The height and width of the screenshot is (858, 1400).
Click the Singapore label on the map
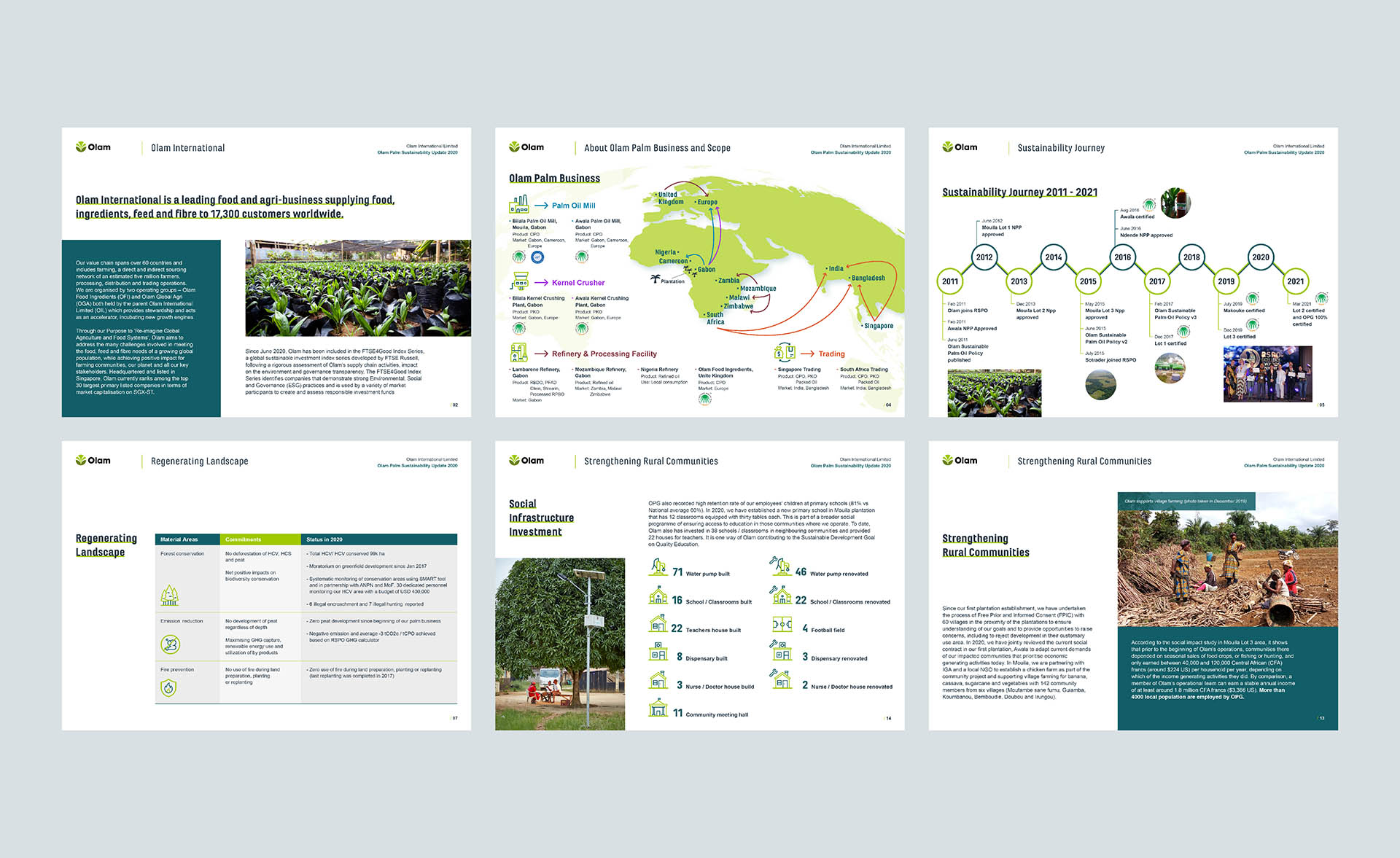(878, 326)
